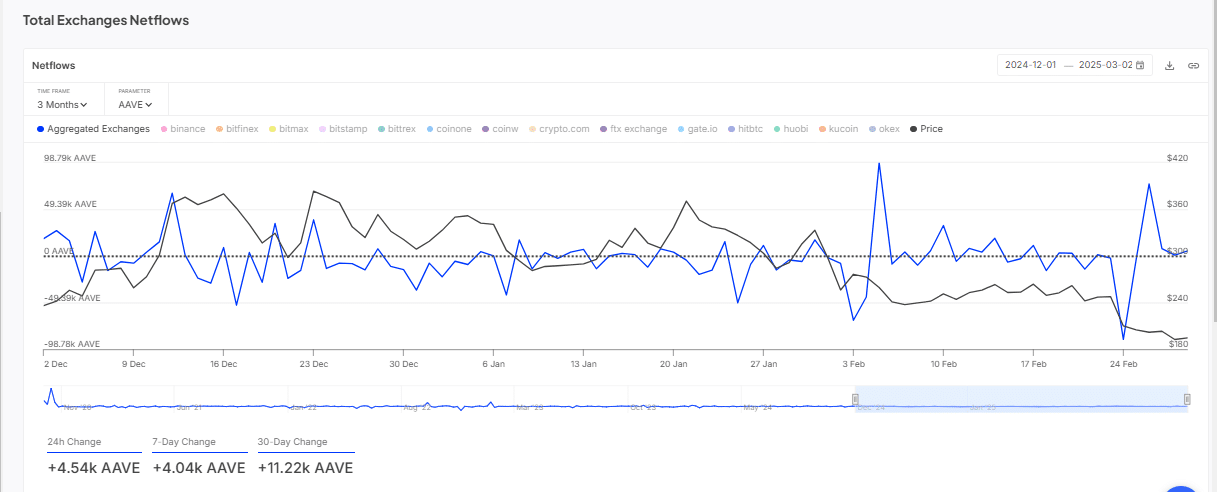Image resolution: width=1217 pixels, height=492 pixels.
Task: Click the 23 Dec date label
Action: coord(314,364)
